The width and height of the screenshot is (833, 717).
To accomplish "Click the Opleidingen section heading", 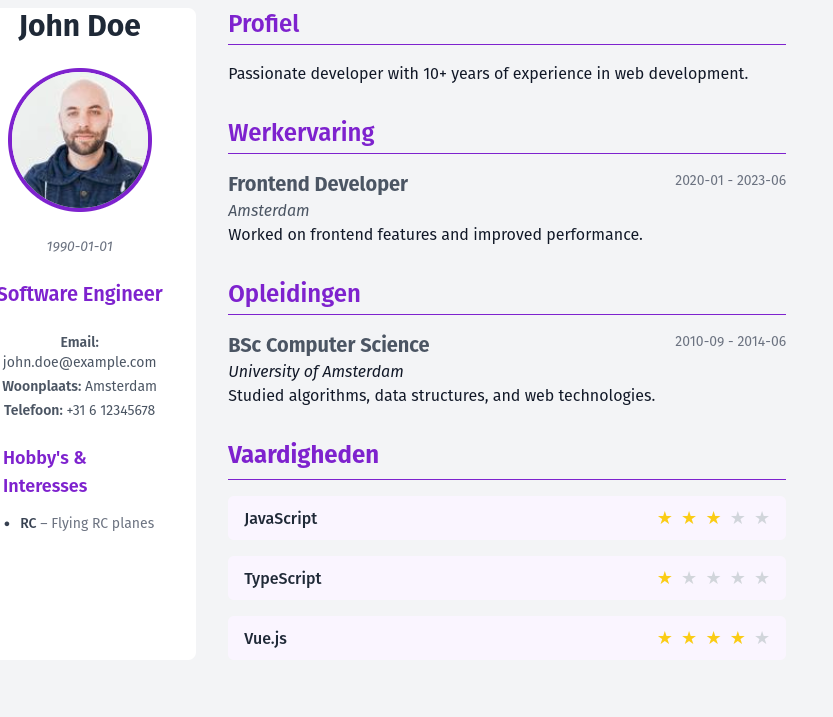I will coord(294,294).
